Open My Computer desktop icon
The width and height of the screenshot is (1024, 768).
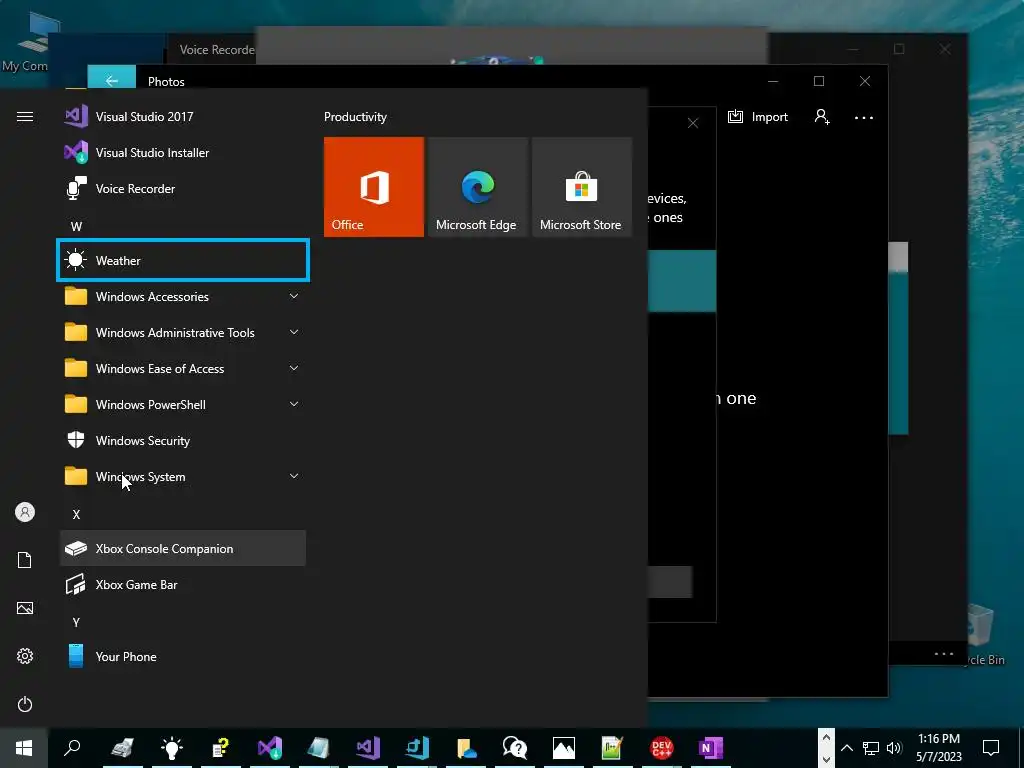(35, 40)
